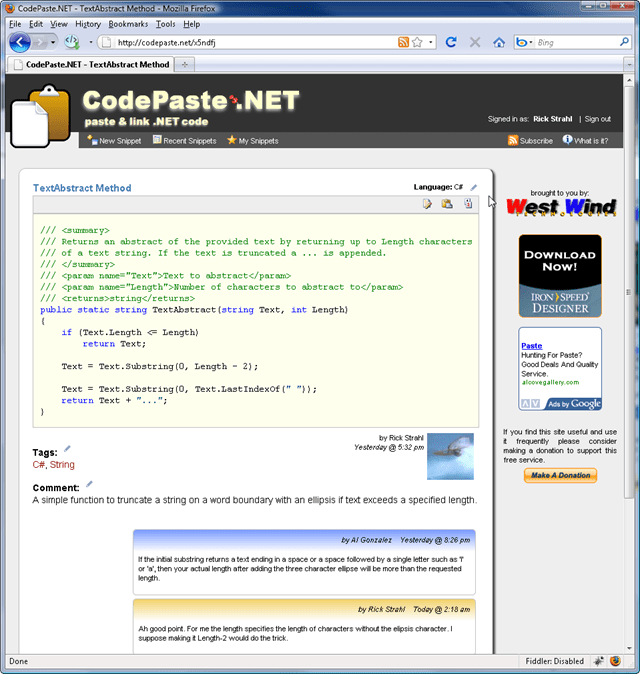Image resolution: width=640 pixels, height=674 pixels.
Task: Open the Bing search engine dropdown
Action: (x=524, y=42)
